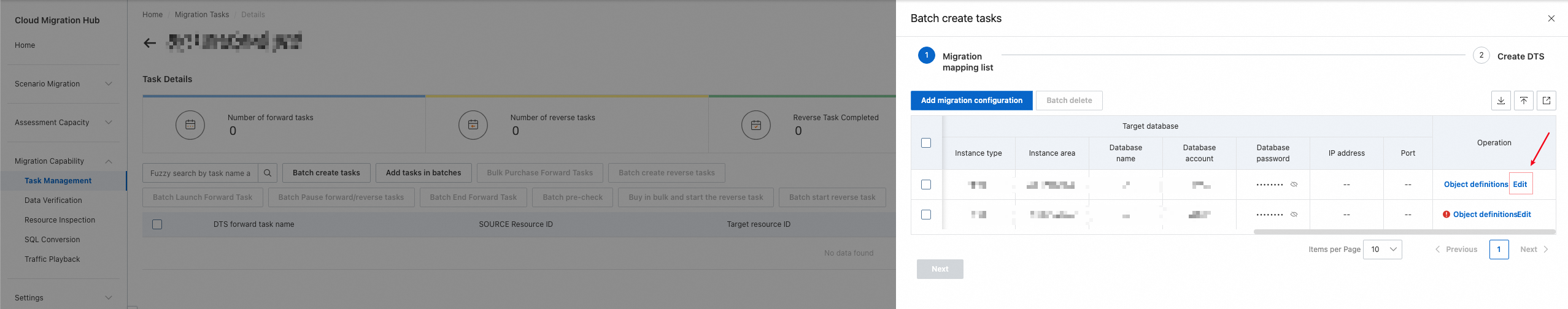
Task: Tick the second mapping row checkbox
Action: coord(926,215)
